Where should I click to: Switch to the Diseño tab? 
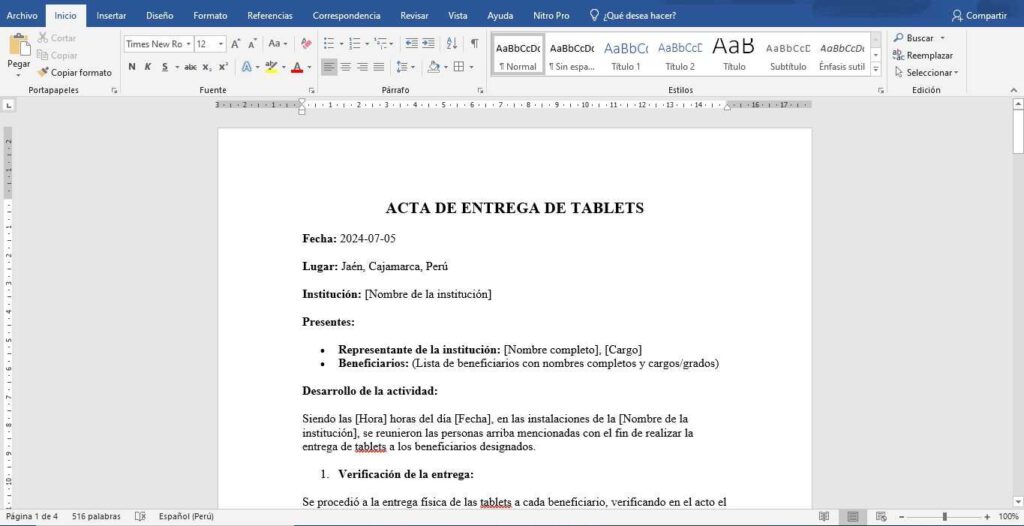coord(160,16)
